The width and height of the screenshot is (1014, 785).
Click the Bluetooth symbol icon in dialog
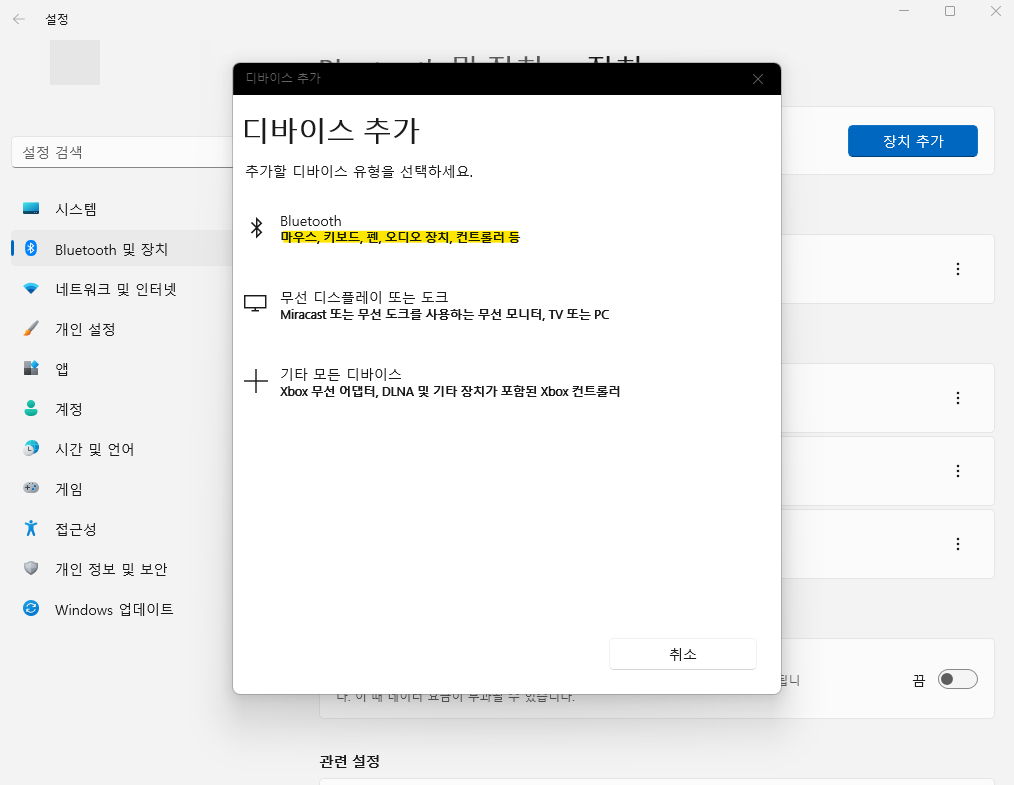click(x=257, y=228)
